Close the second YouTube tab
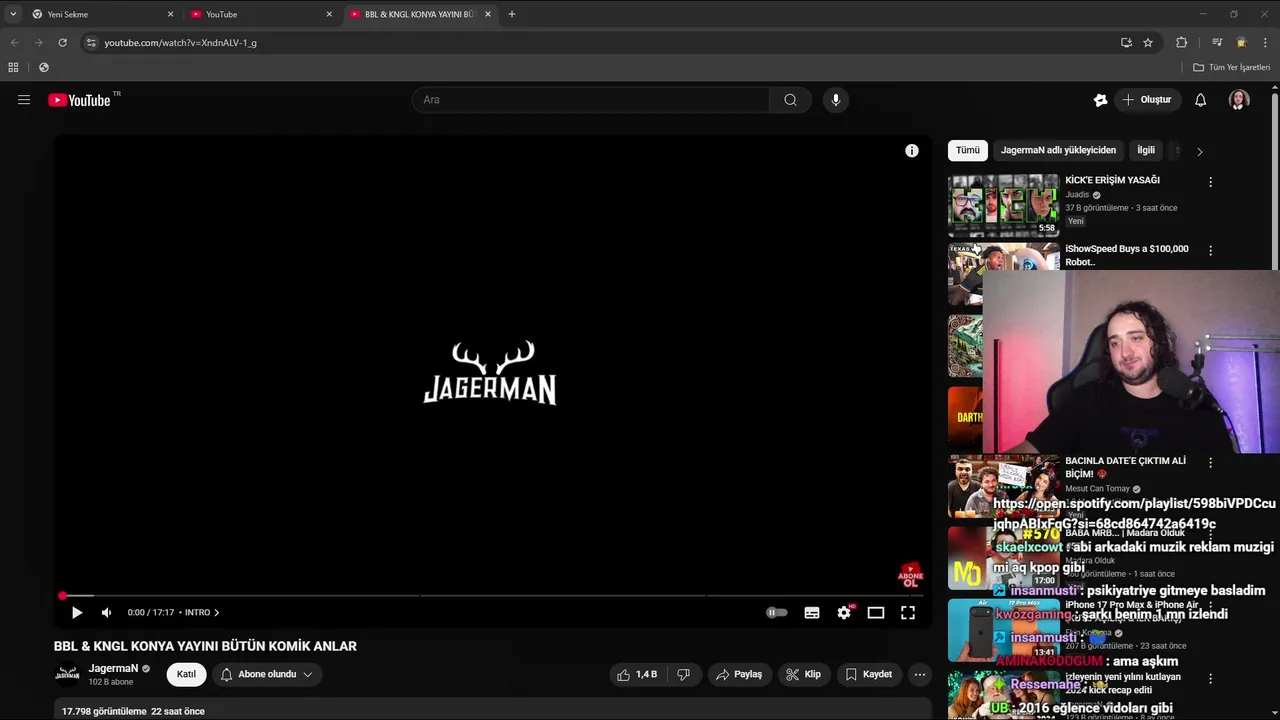The width and height of the screenshot is (1280, 720). pos(329,14)
